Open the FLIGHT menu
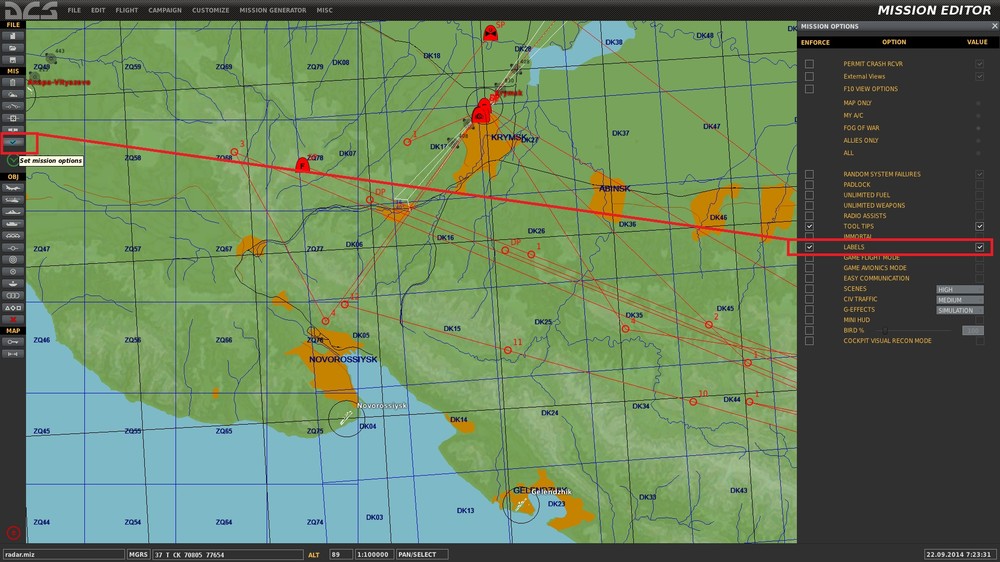This screenshot has height=562, width=1000. (126, 10)
